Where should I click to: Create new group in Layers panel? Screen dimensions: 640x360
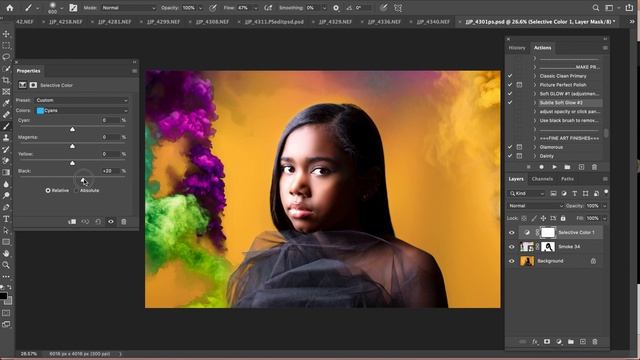pos(571,342)
